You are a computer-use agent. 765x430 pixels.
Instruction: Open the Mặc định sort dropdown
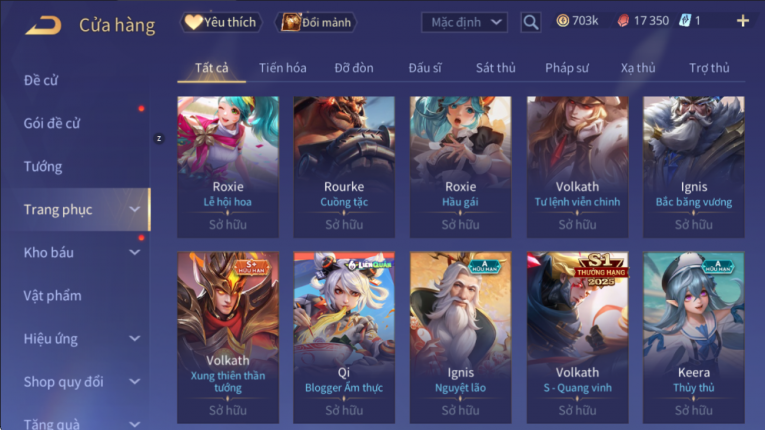coord(464,22)
